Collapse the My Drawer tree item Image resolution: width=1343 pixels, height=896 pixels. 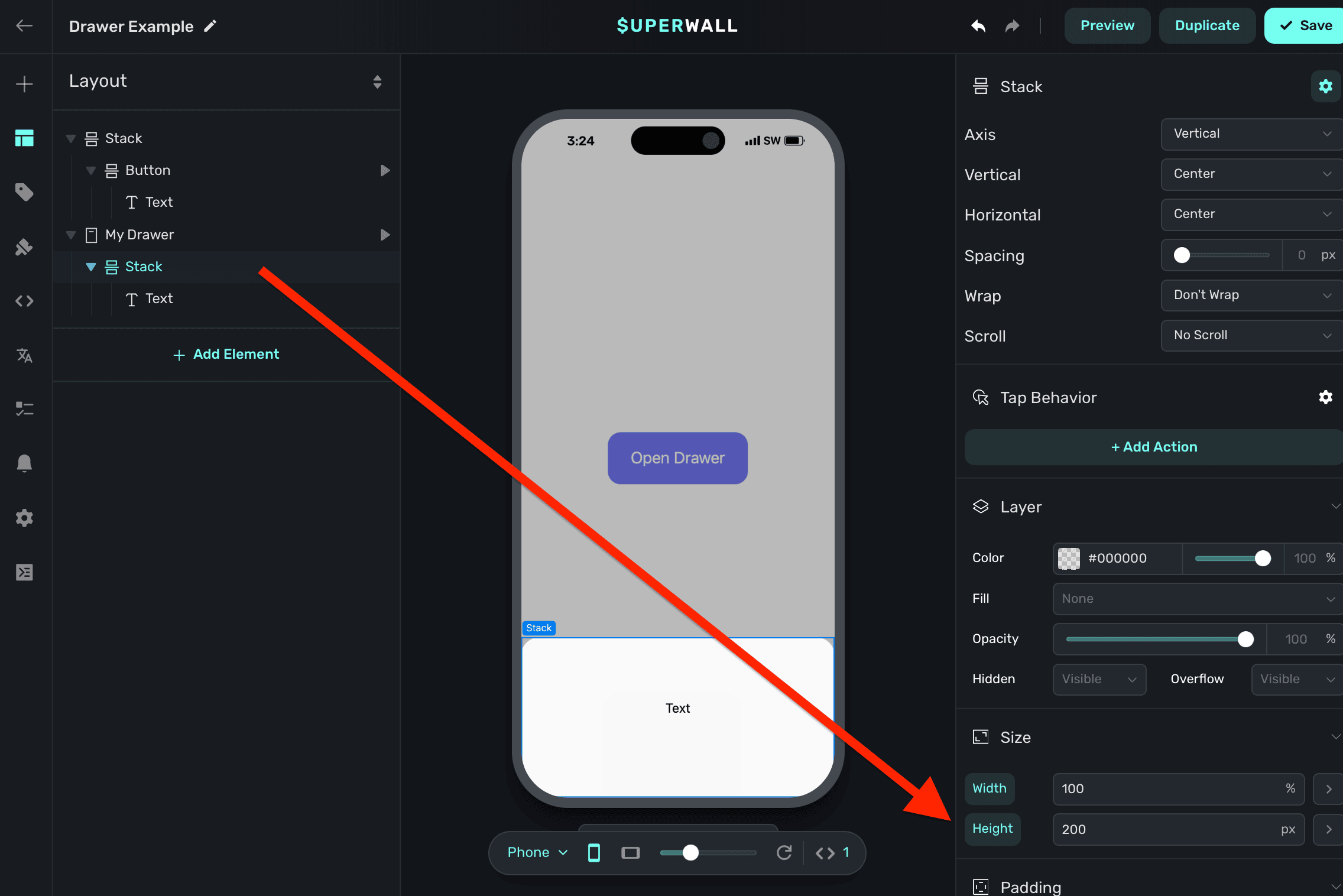(x=71, y=235)
